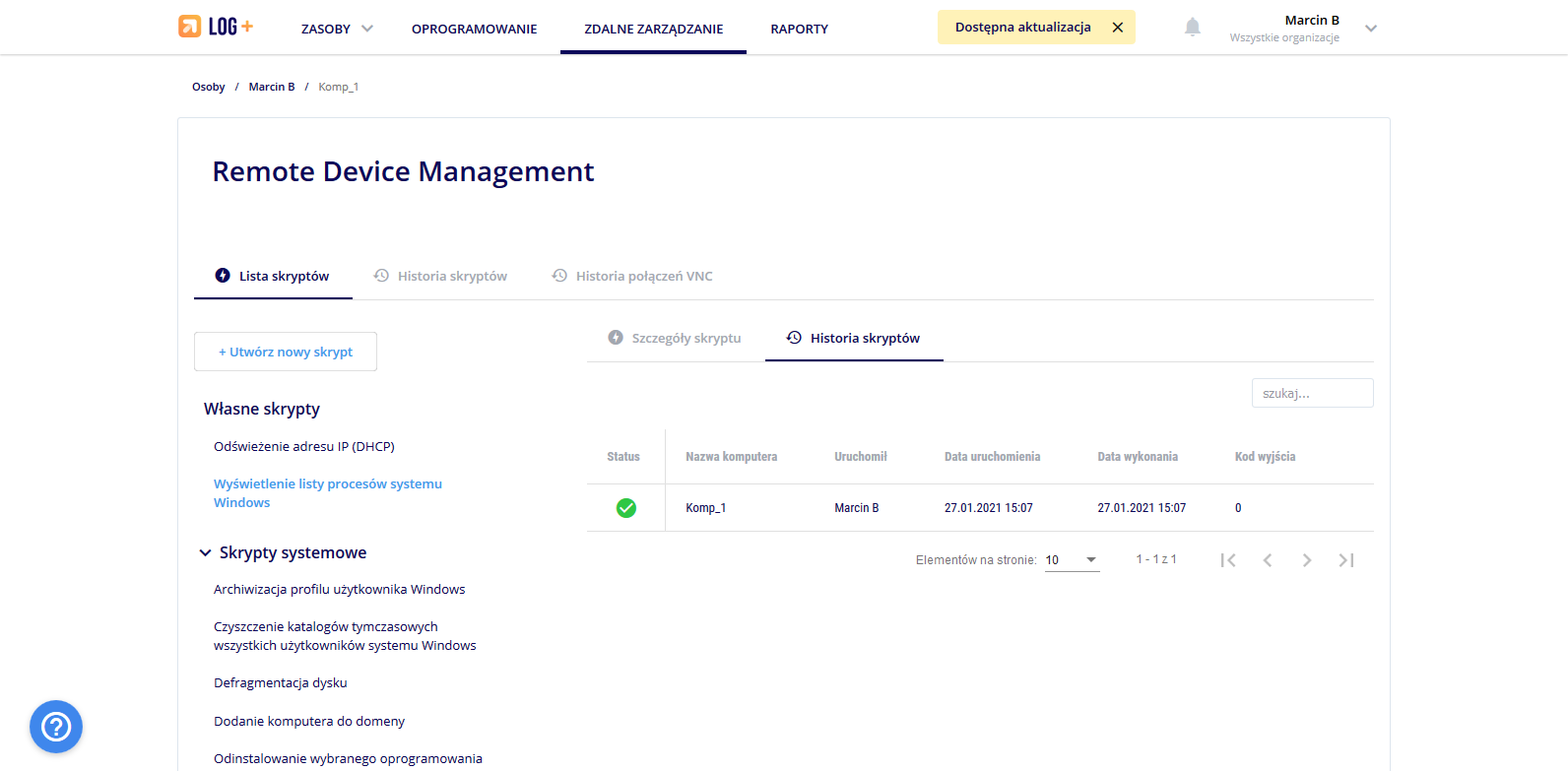1568x771 pixels.
Task: Click the szukaj search field
Action: tap(1312, 393)
